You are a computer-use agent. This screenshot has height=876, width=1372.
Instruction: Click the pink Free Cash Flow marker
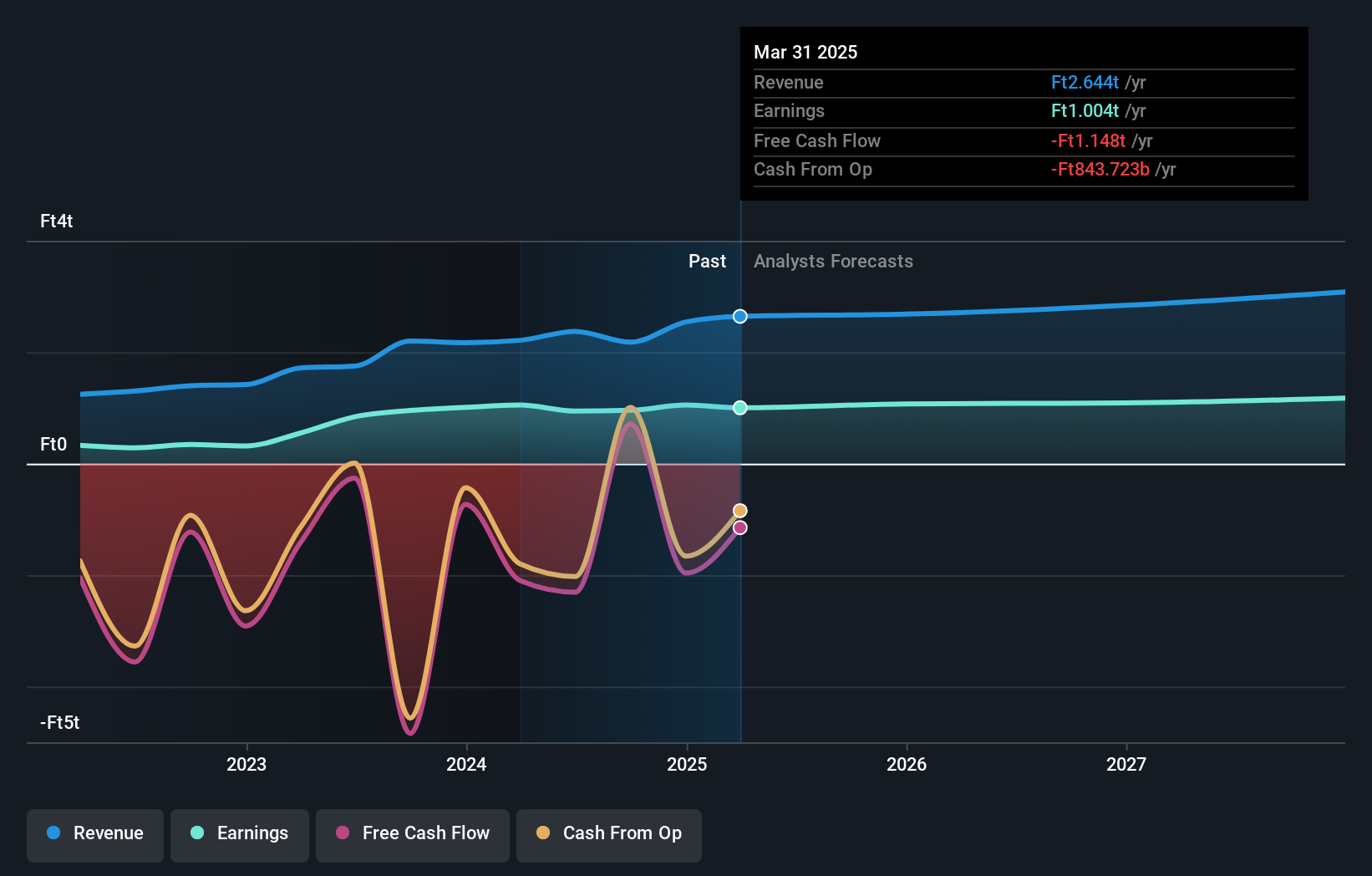coord(740,527)
